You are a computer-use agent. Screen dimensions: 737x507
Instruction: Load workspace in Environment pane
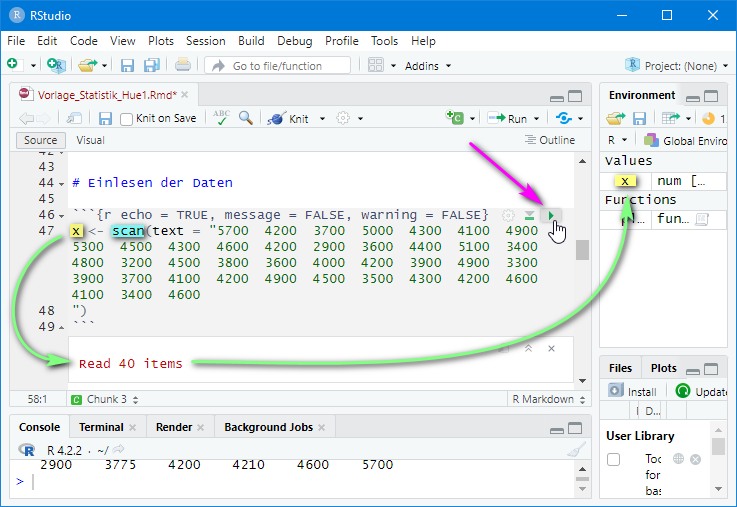[616, 118]
